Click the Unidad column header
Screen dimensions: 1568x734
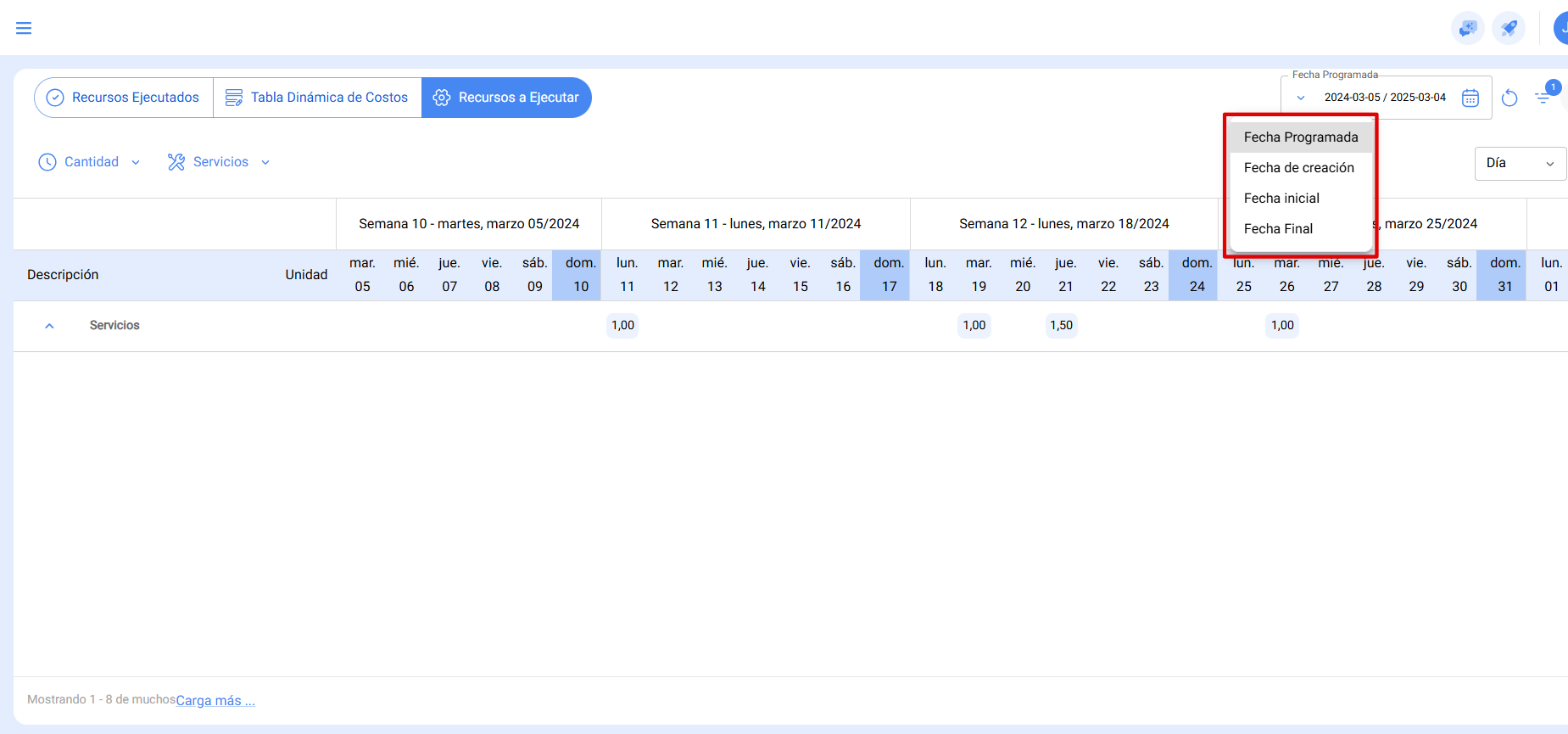pyautogui.click(x=306, y=275)
